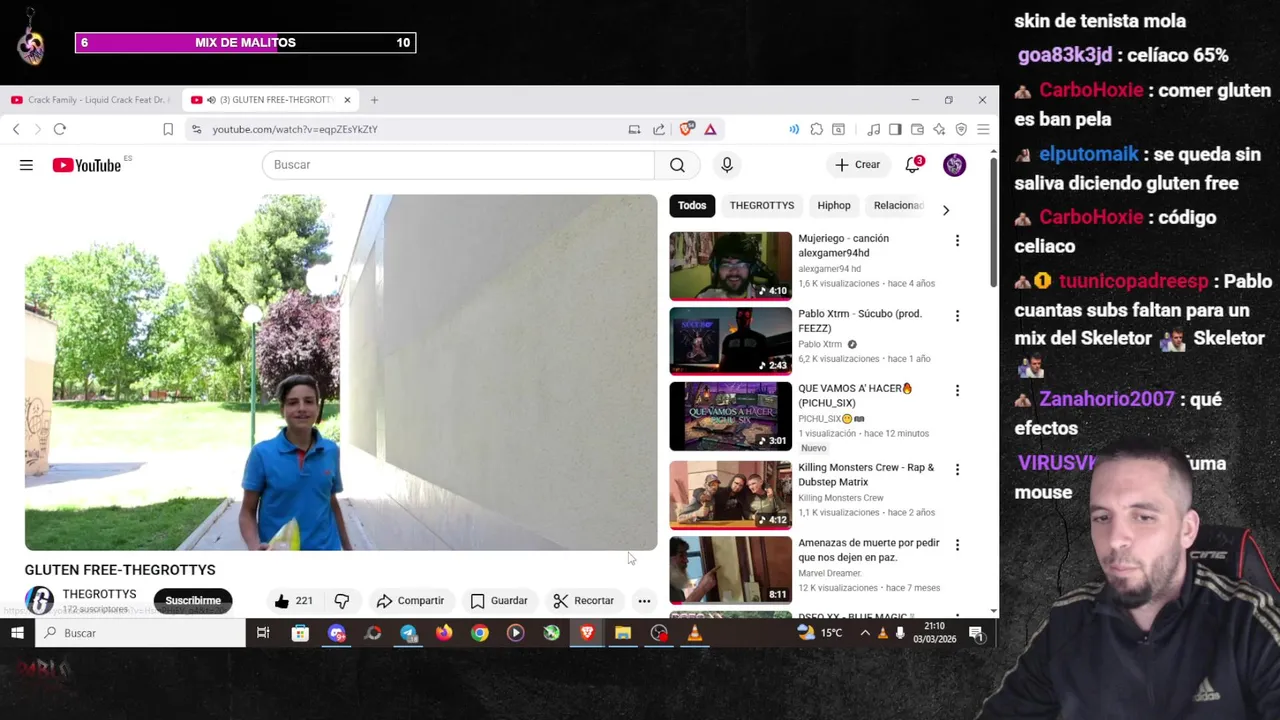1280x720 pixels.
Task: Select the Relacionados filter chip
Action: click(898, 206)
